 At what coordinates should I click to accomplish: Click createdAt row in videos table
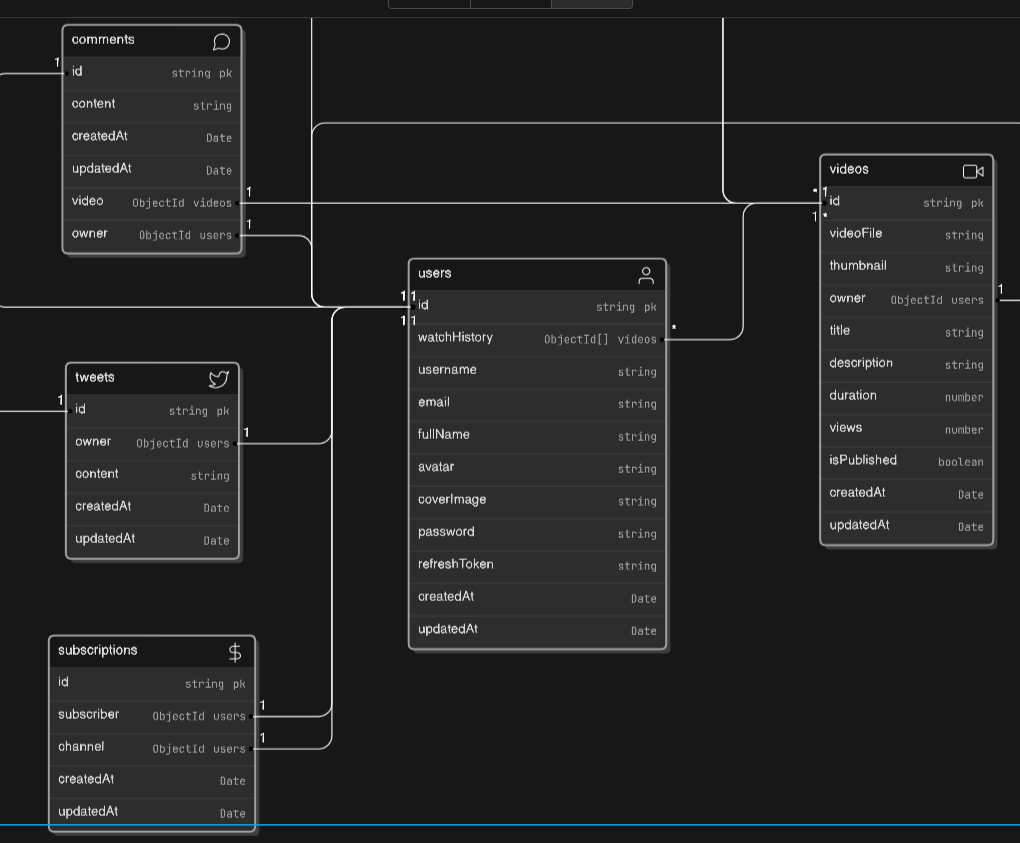907,494
